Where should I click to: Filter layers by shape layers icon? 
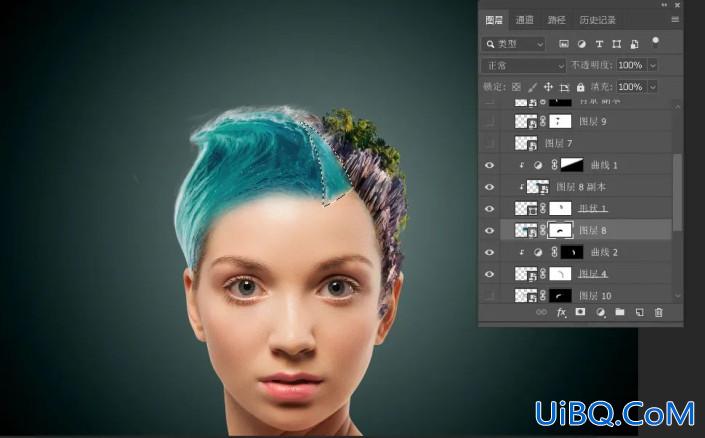pos(616,44)
